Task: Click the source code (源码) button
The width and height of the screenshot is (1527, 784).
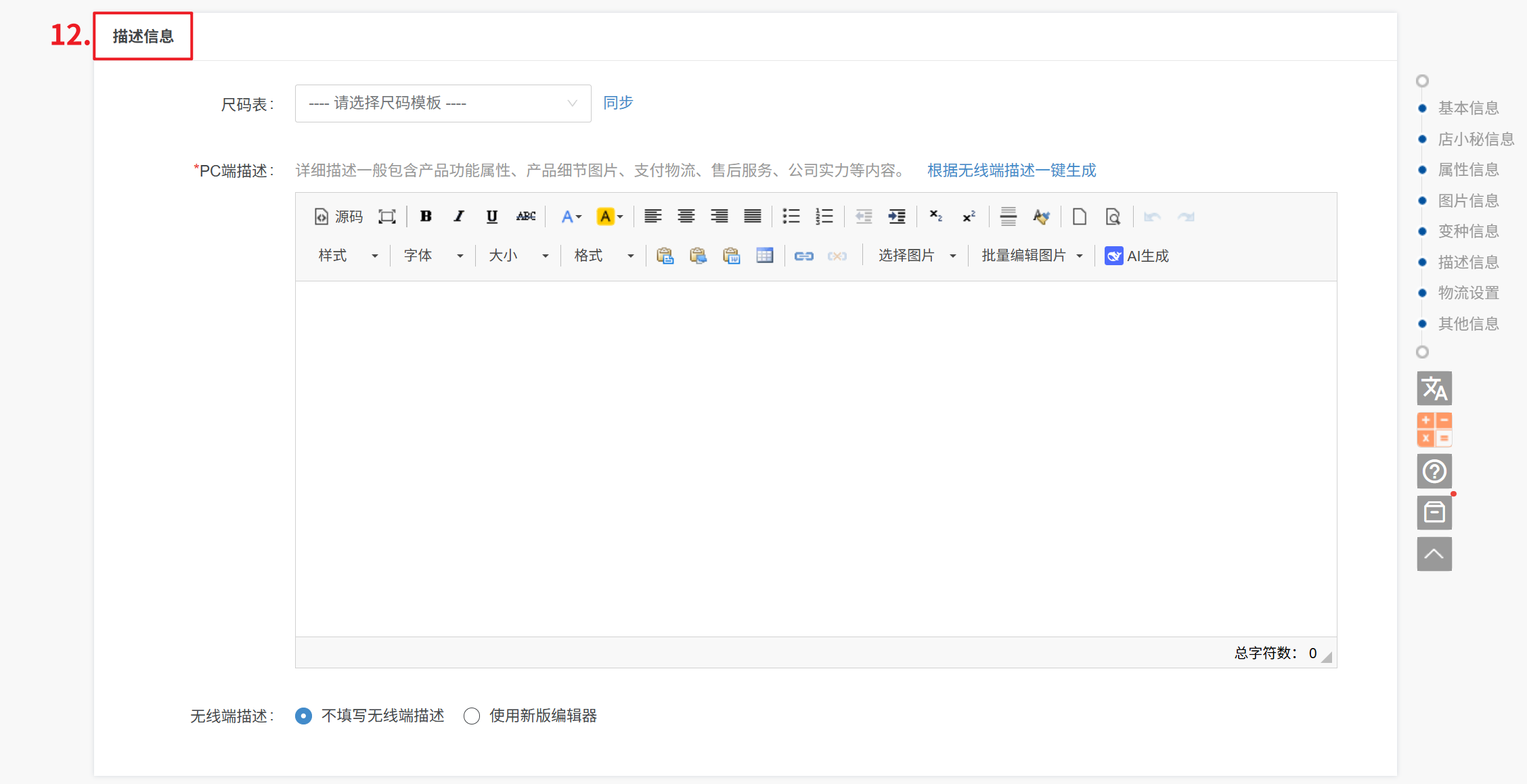Action: (338, 216)
